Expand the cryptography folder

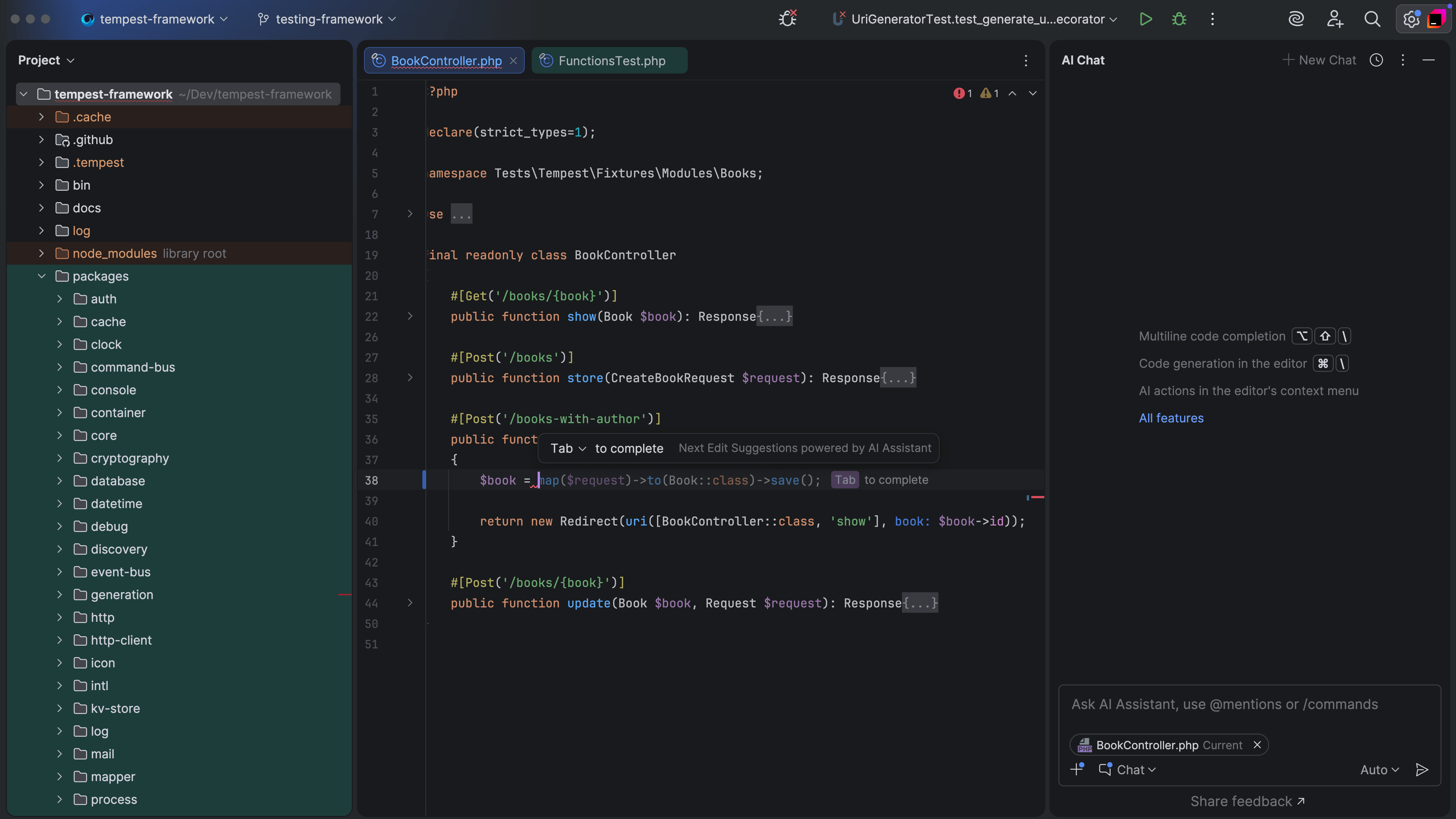60,458
